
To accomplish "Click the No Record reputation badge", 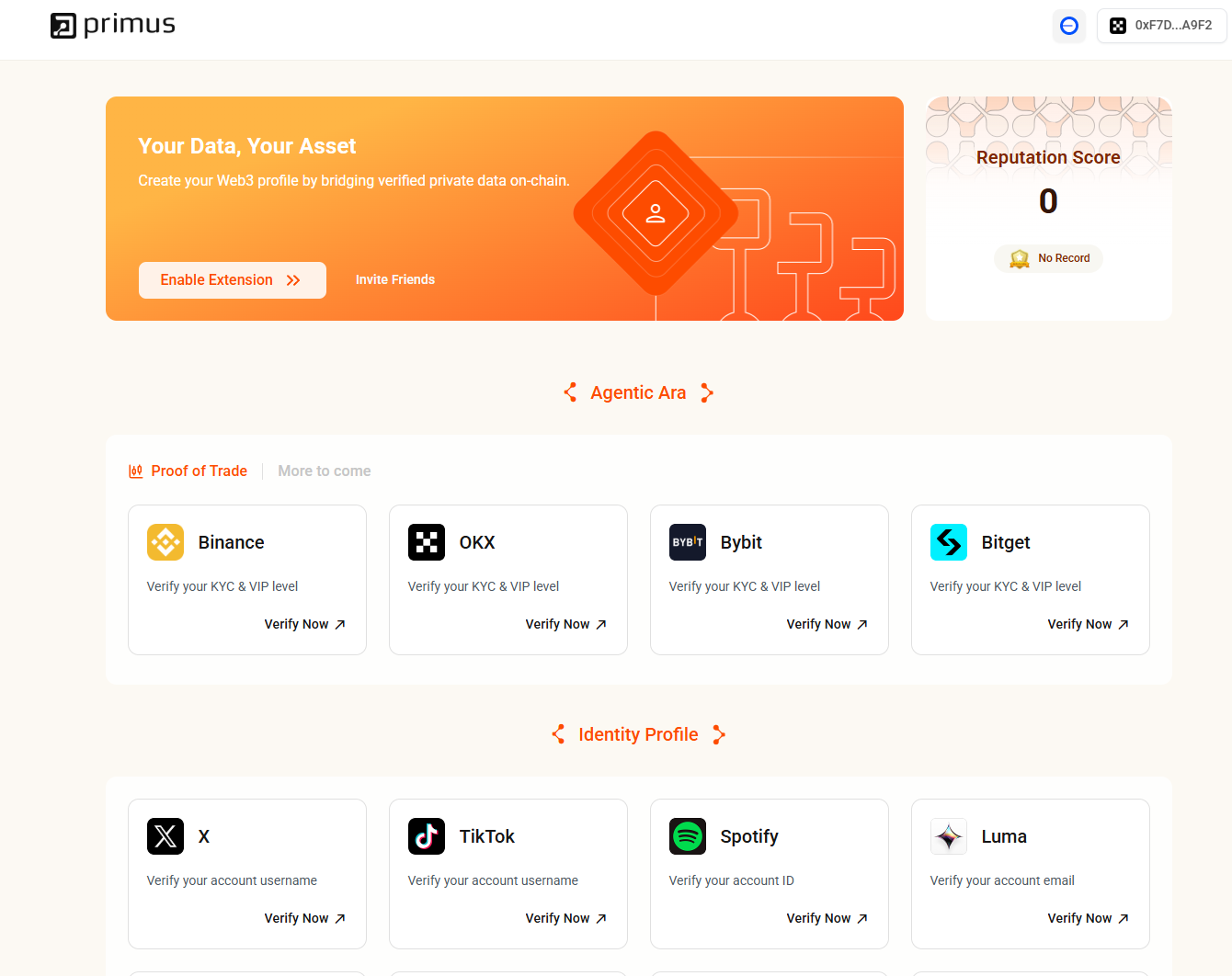I will point(1049,258).
